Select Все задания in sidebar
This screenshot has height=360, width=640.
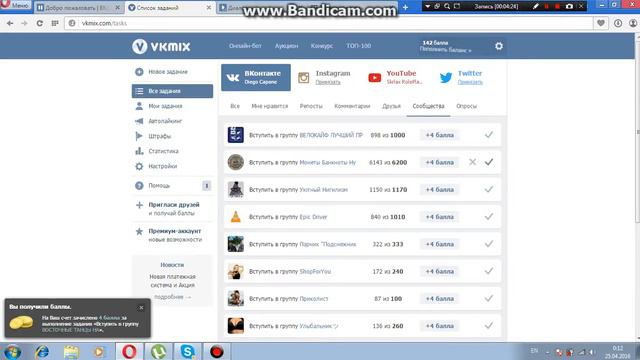[x=172, y=91]
